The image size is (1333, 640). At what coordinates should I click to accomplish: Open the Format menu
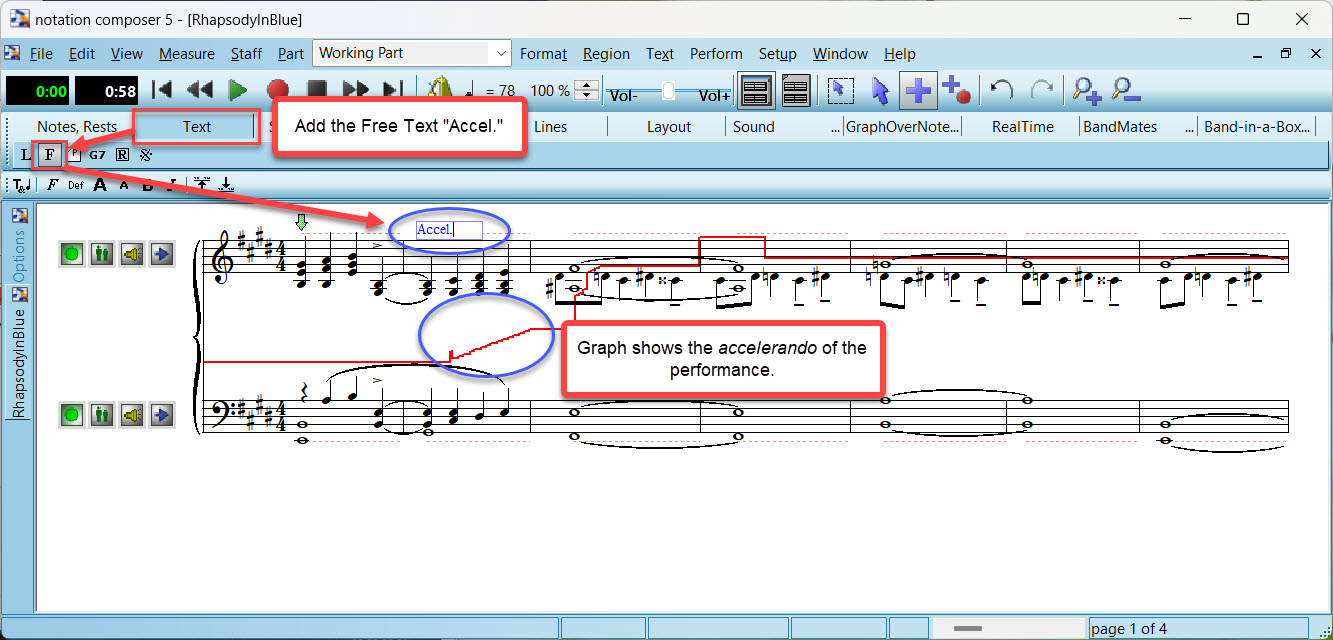544,54
